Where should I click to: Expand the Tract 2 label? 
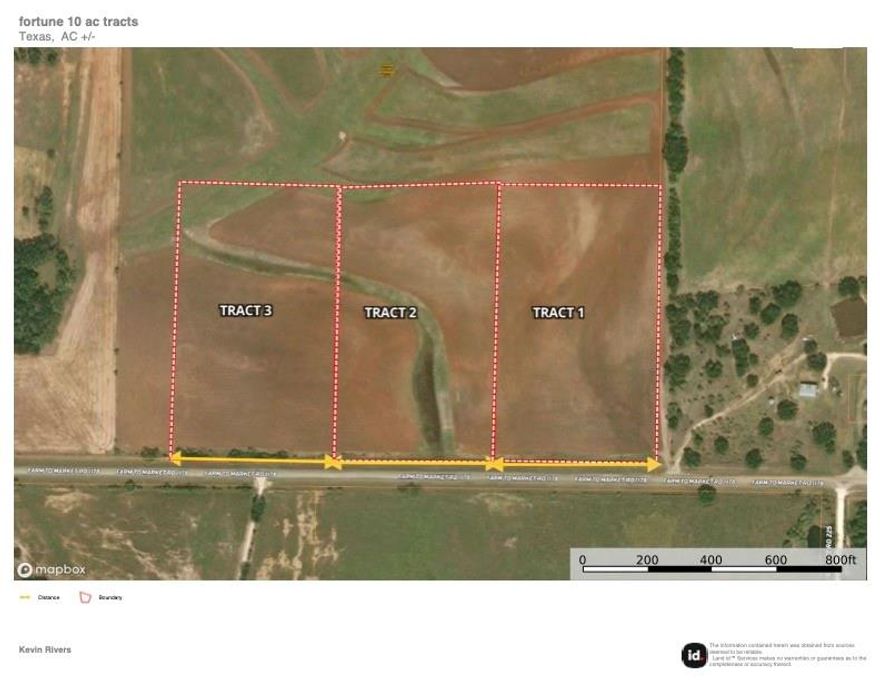tap(390, 311)
